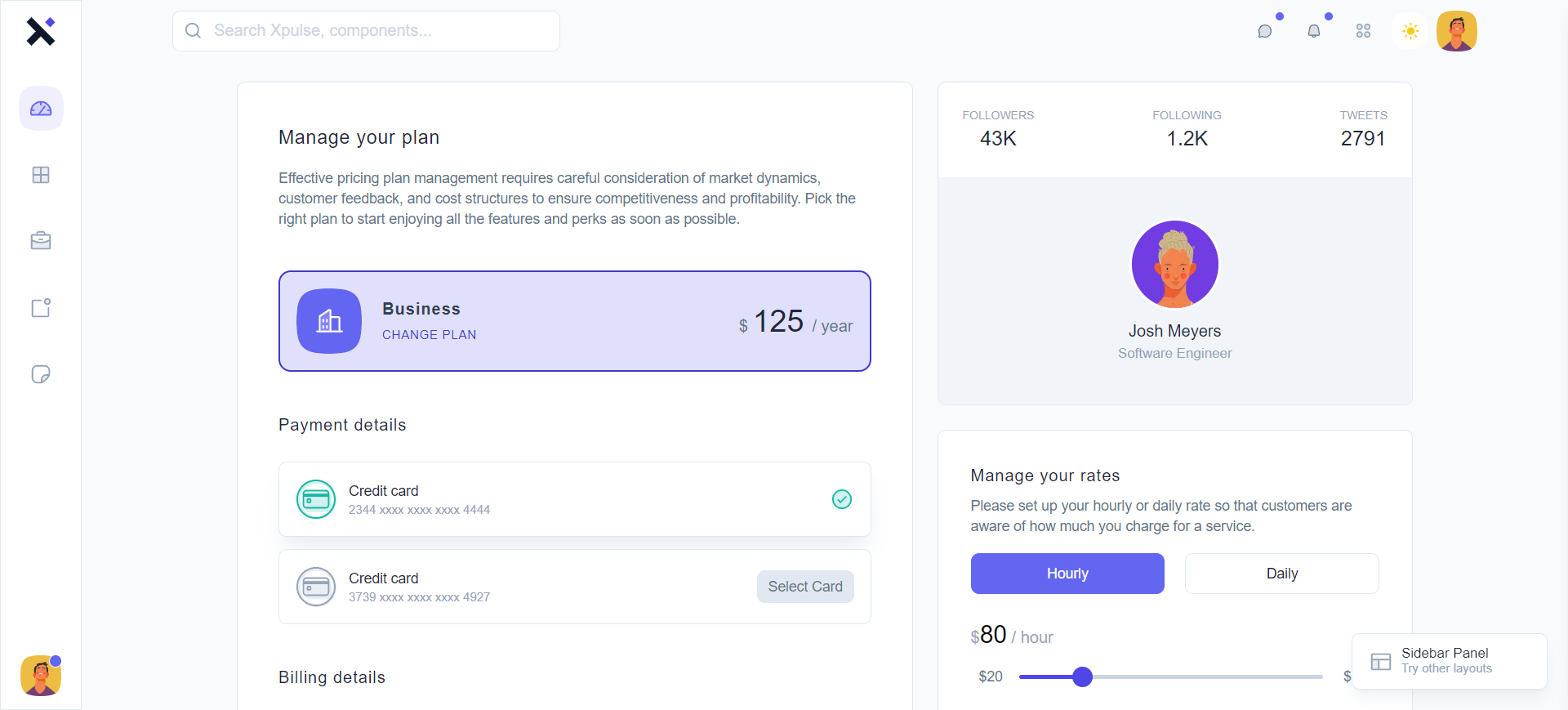The width and height of the screenshot is (1568, 710).
Task: Click the grid layout sidebar icon
Action: pos(41,175)
